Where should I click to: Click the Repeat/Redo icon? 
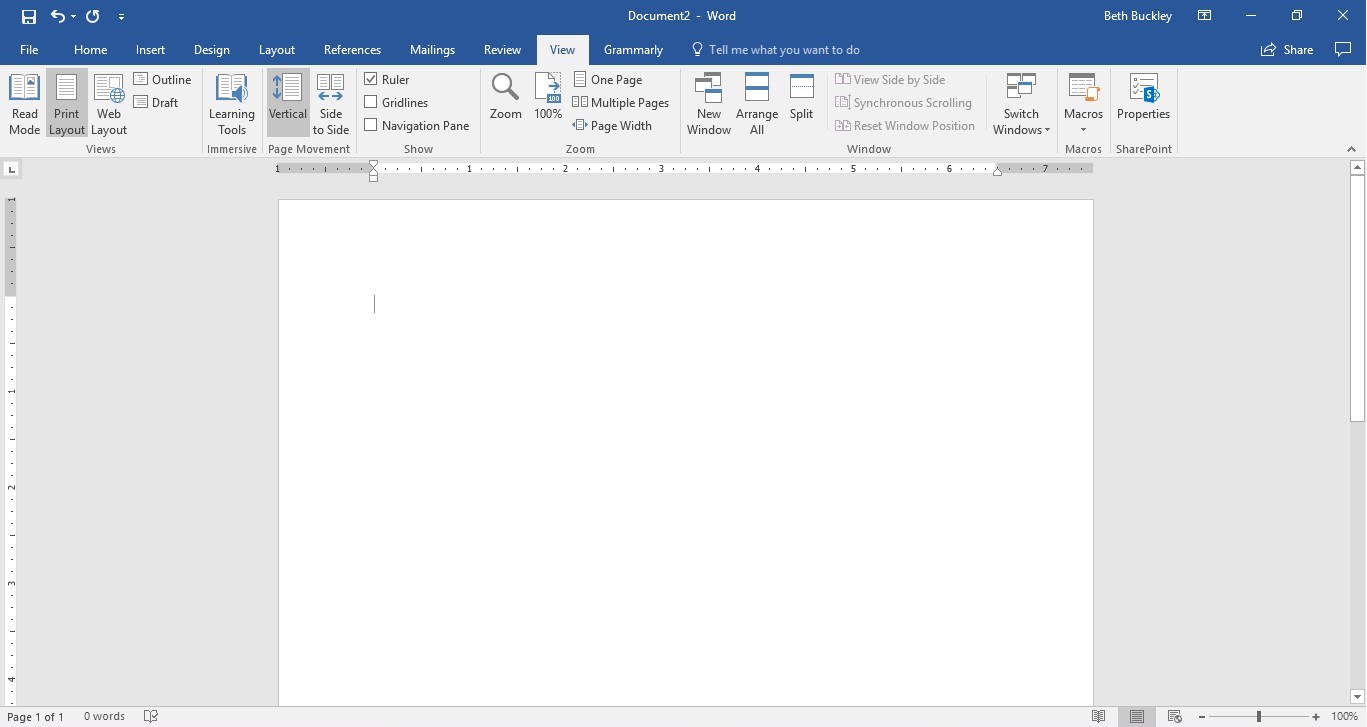93,16
